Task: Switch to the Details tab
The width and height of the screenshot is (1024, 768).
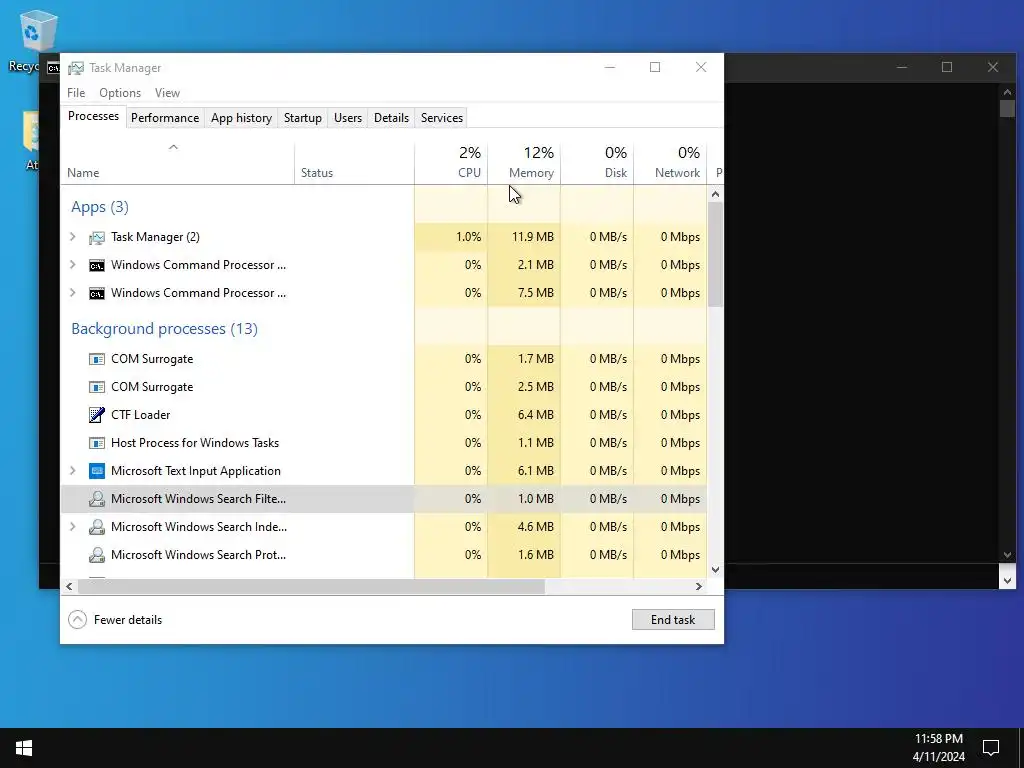Action: click(391, 118)
